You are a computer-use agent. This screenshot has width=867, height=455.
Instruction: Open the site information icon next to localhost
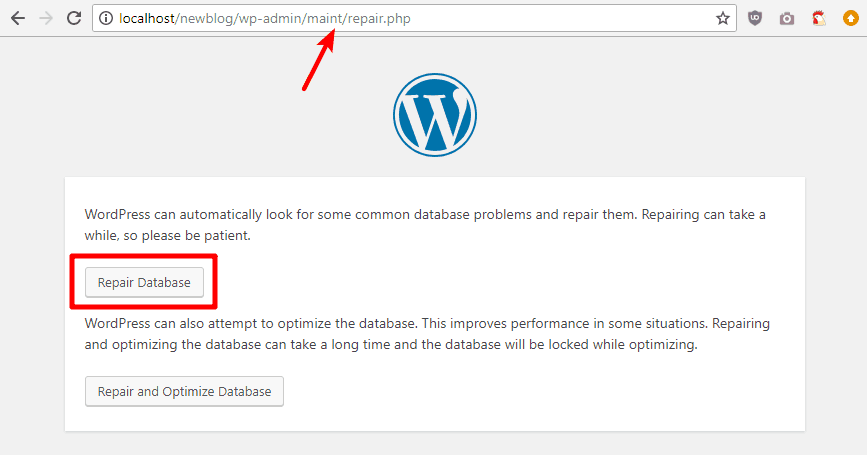106,18
